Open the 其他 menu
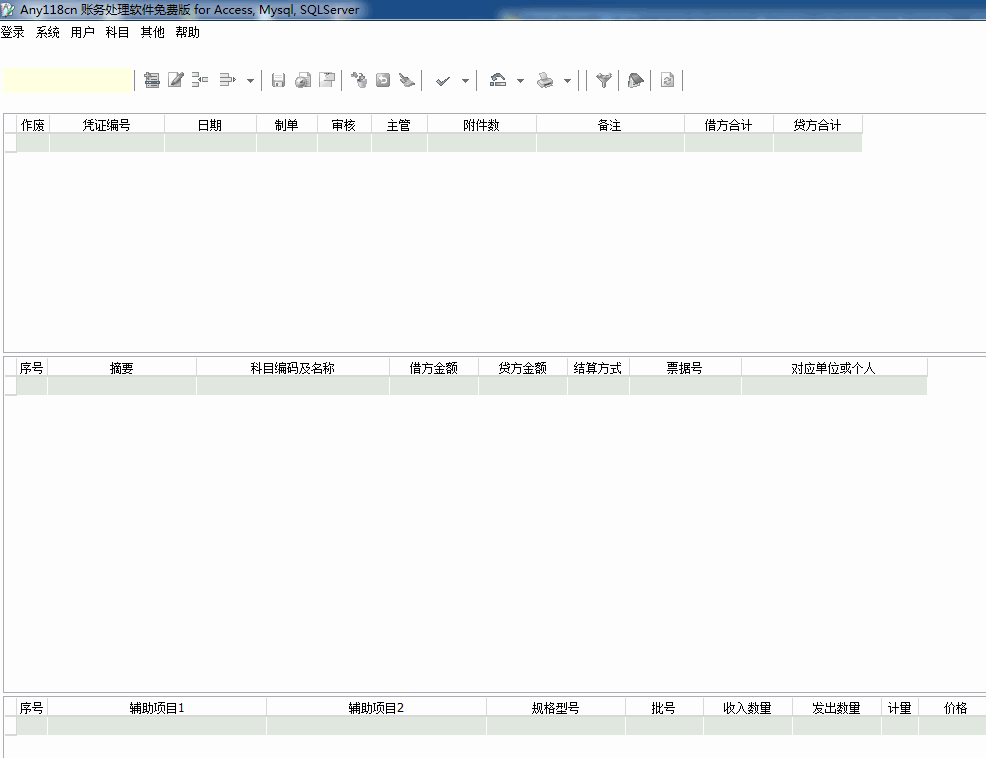The image size is (986, 758). pos(153,32)
